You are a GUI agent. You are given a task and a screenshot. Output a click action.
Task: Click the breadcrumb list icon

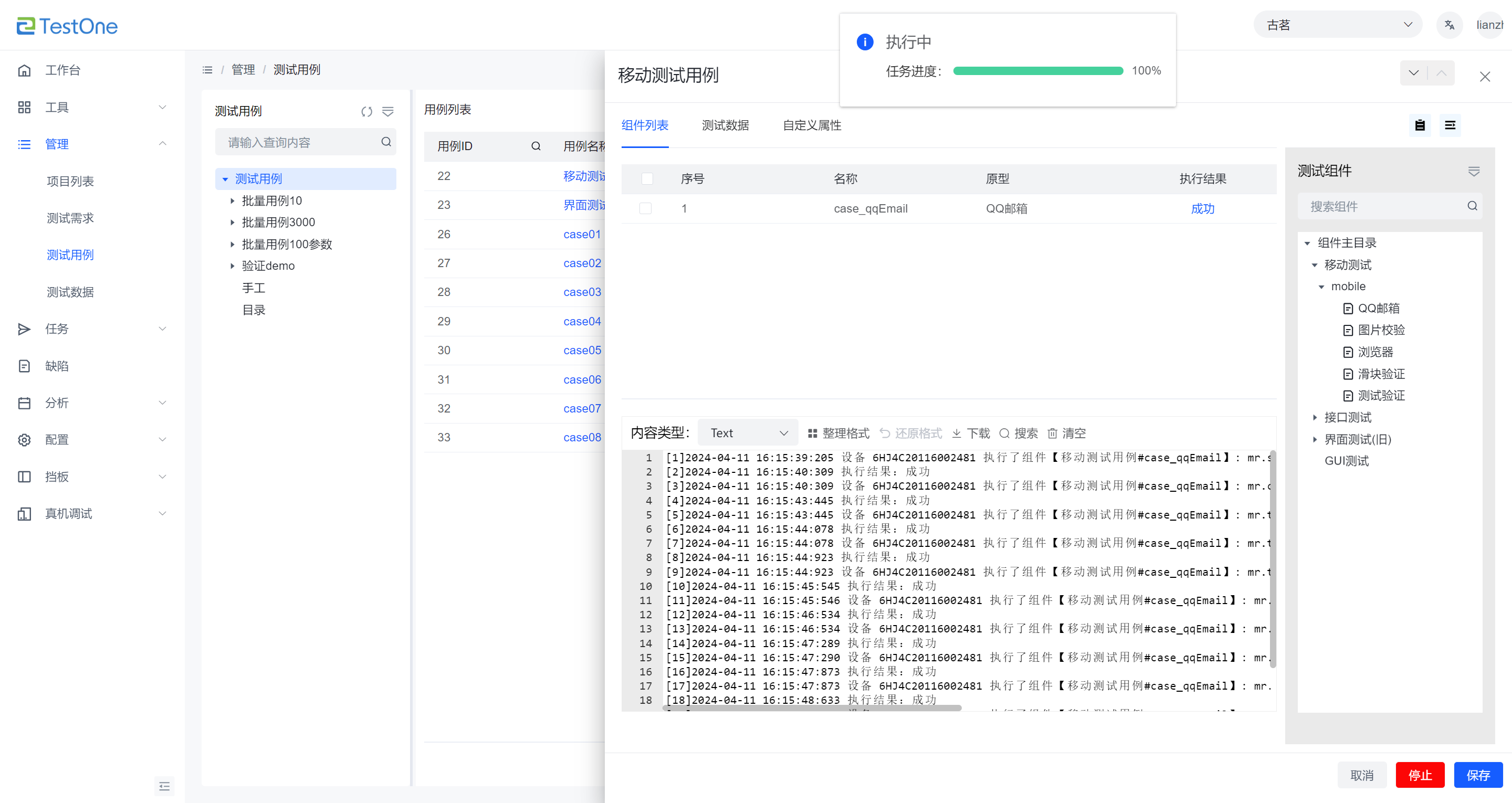click(207, 70)
